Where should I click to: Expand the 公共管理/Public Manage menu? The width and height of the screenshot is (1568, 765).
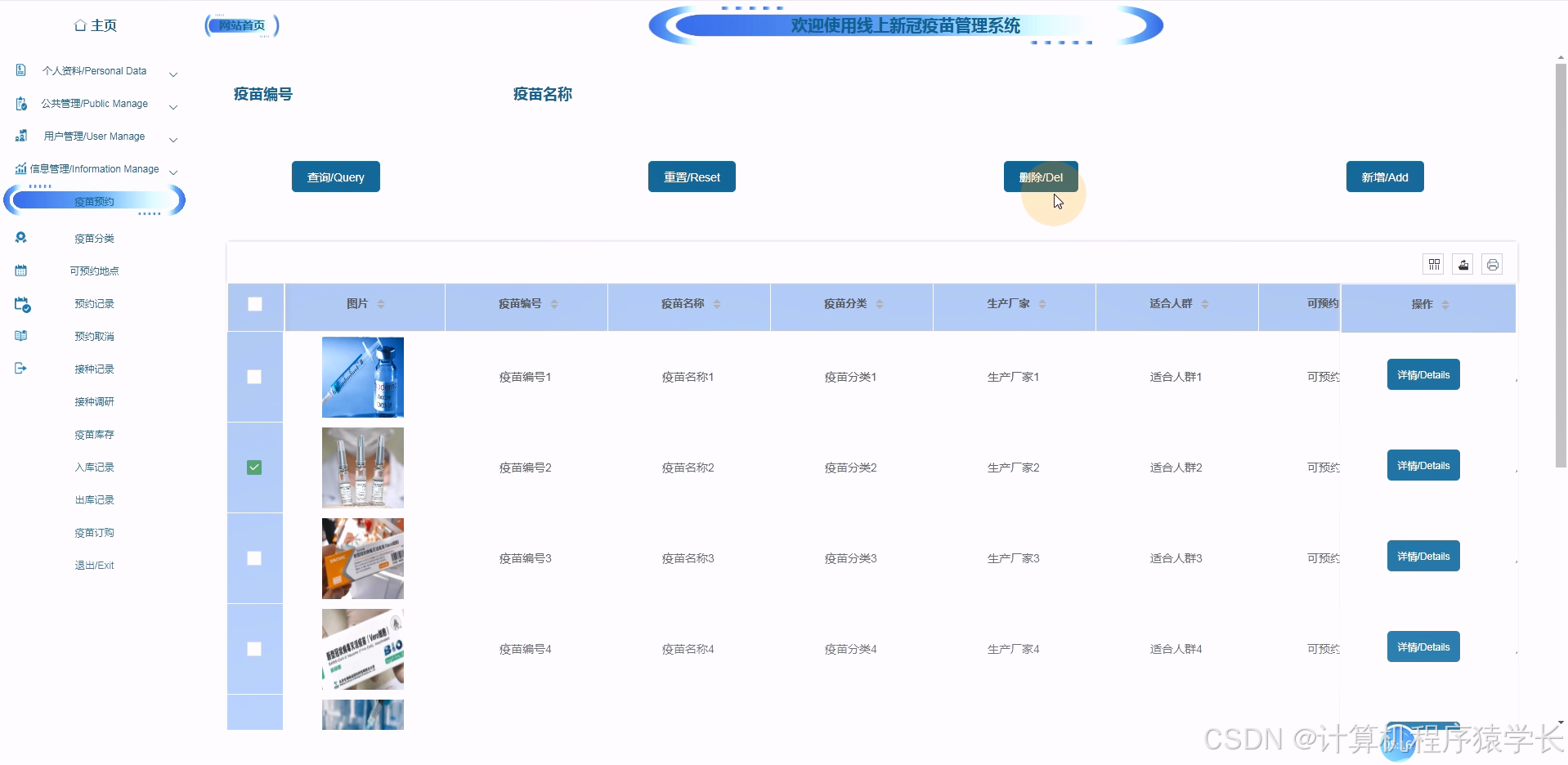tap(172, 106)
